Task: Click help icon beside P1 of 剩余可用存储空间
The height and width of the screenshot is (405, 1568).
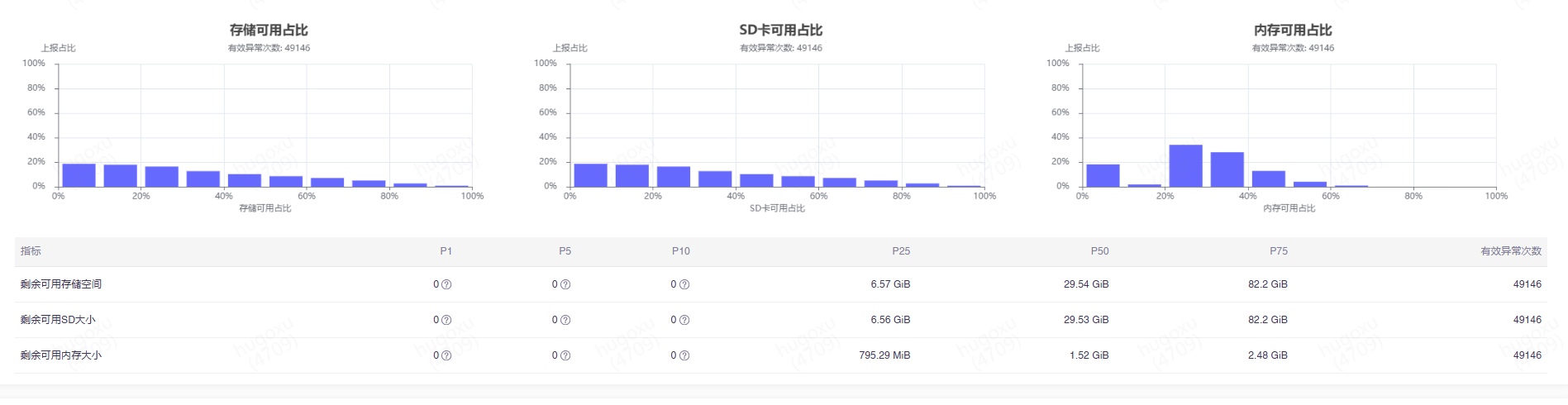Action: (x=446, y=284)
